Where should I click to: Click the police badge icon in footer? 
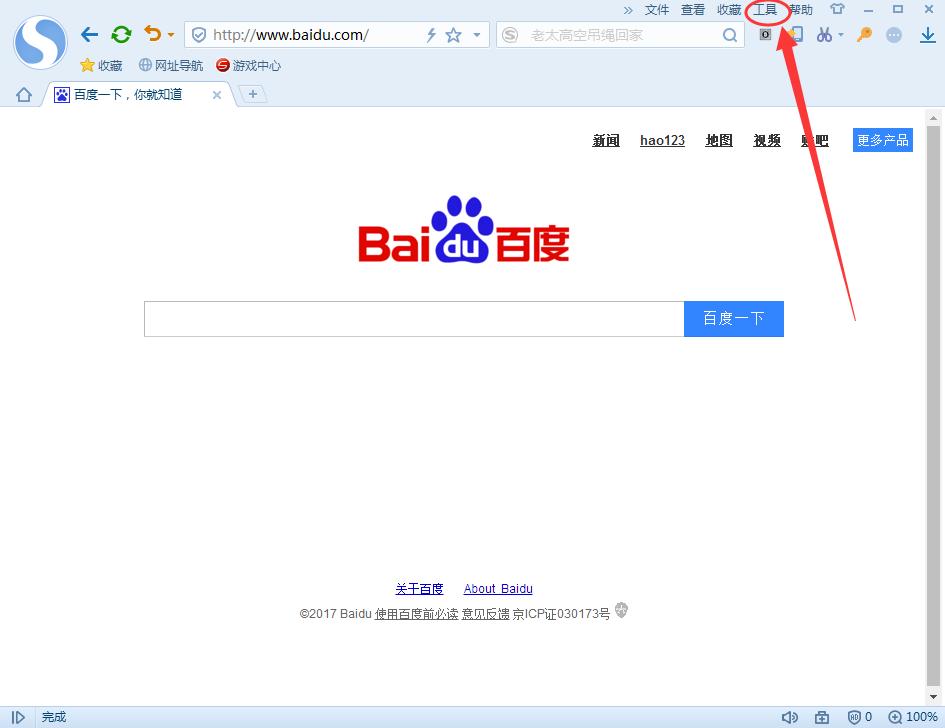(621, 610)
